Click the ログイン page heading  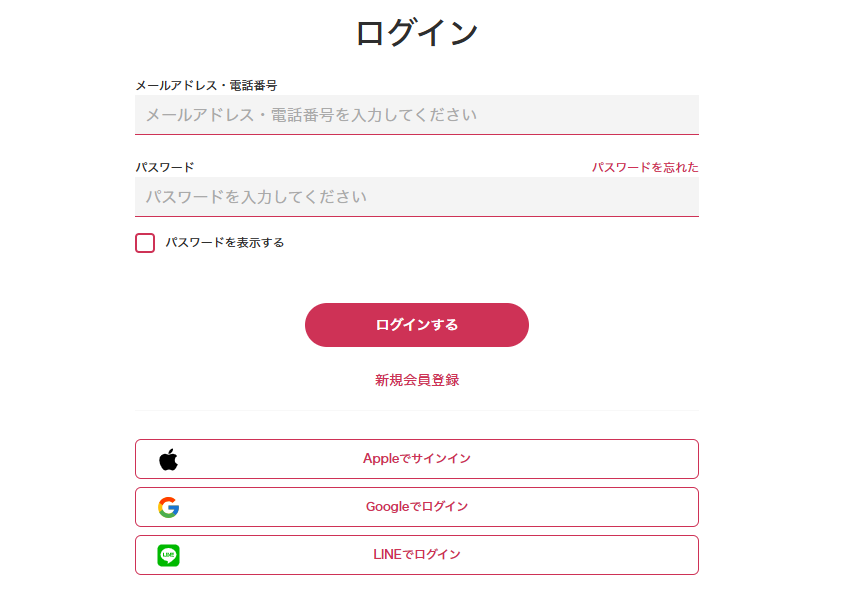(x=417, y=33)
